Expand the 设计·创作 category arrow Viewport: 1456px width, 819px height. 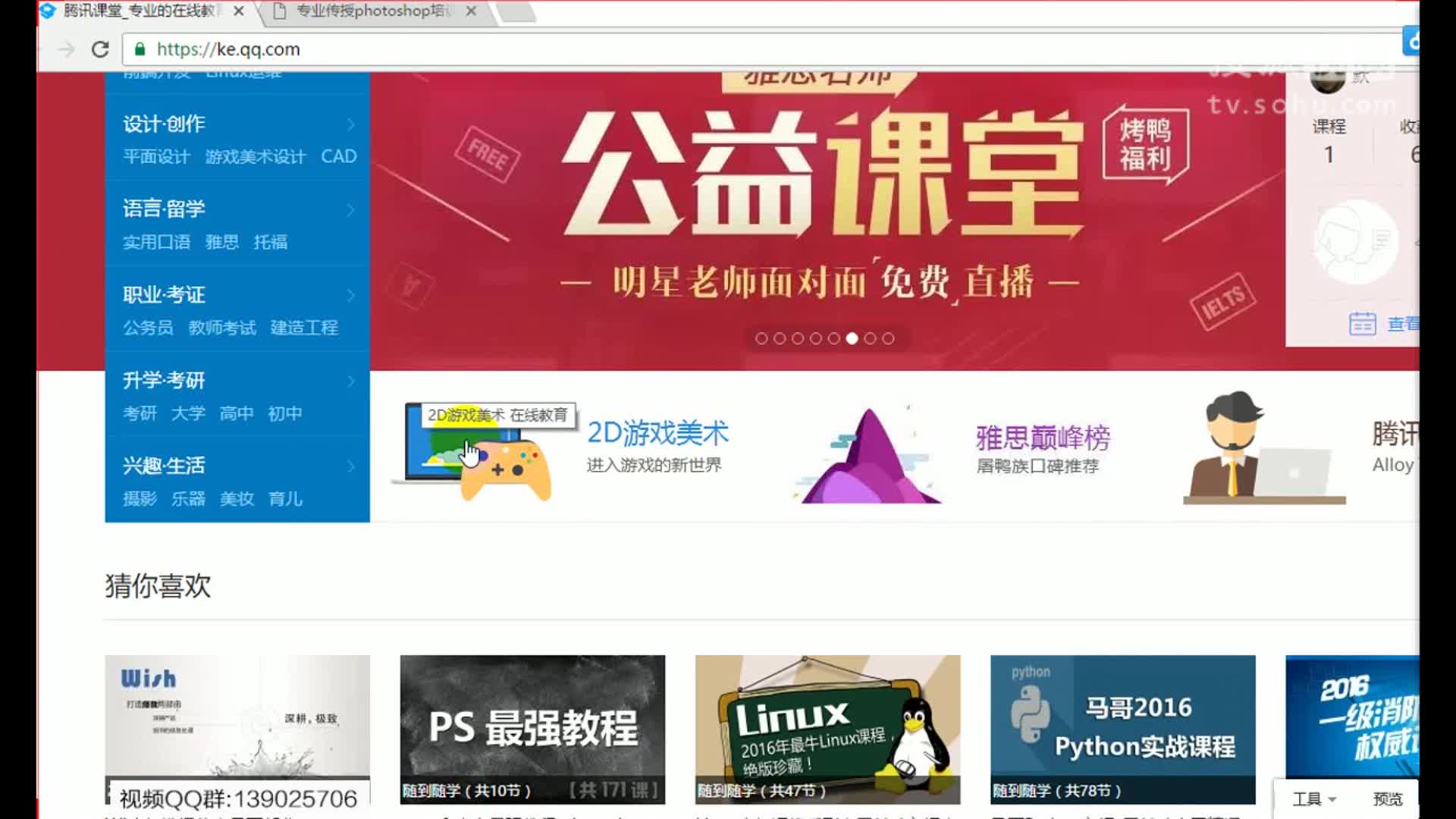(351, 124)
